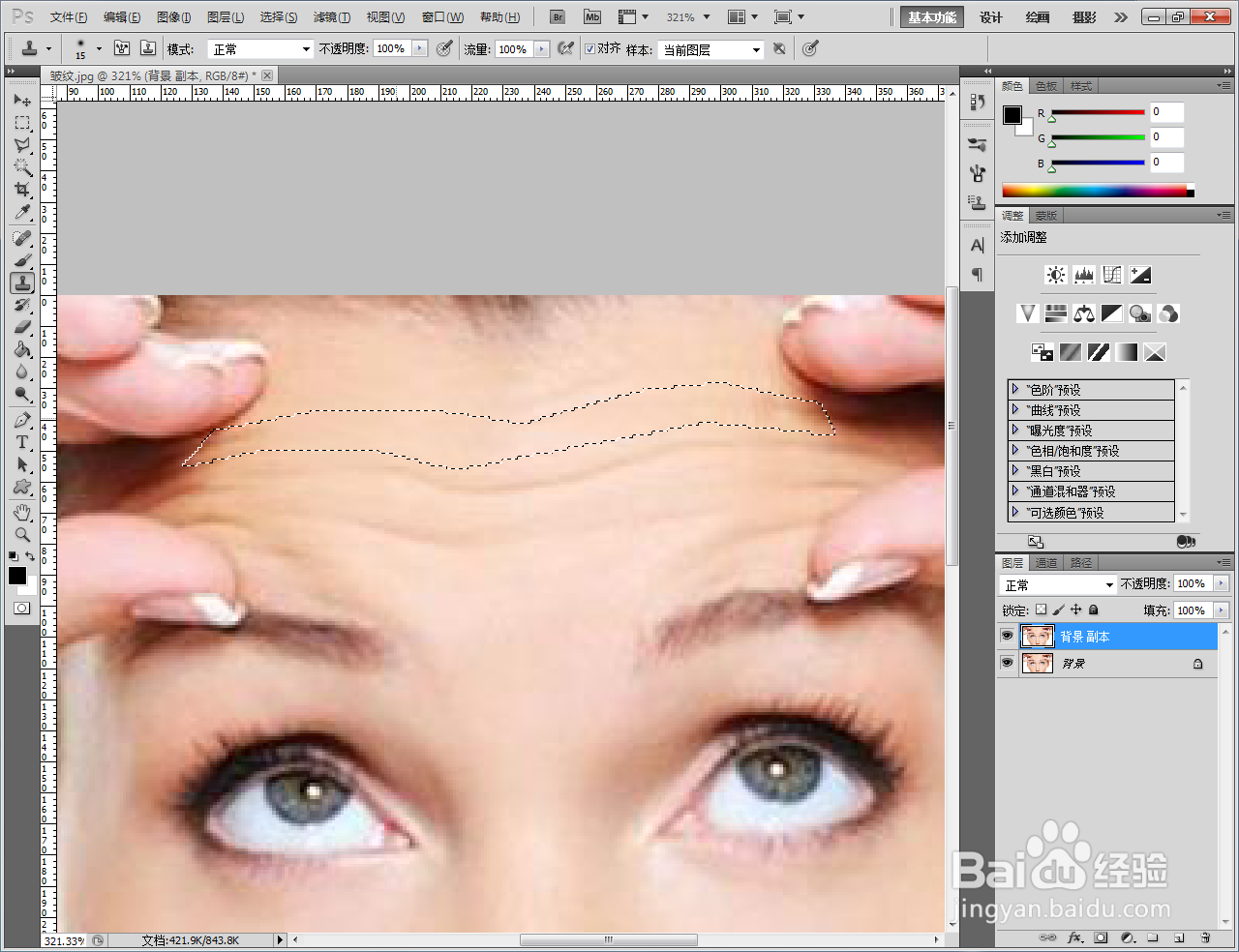Toggle airbrush mode next to flow
1239x952 pixels.
(566, 48)
